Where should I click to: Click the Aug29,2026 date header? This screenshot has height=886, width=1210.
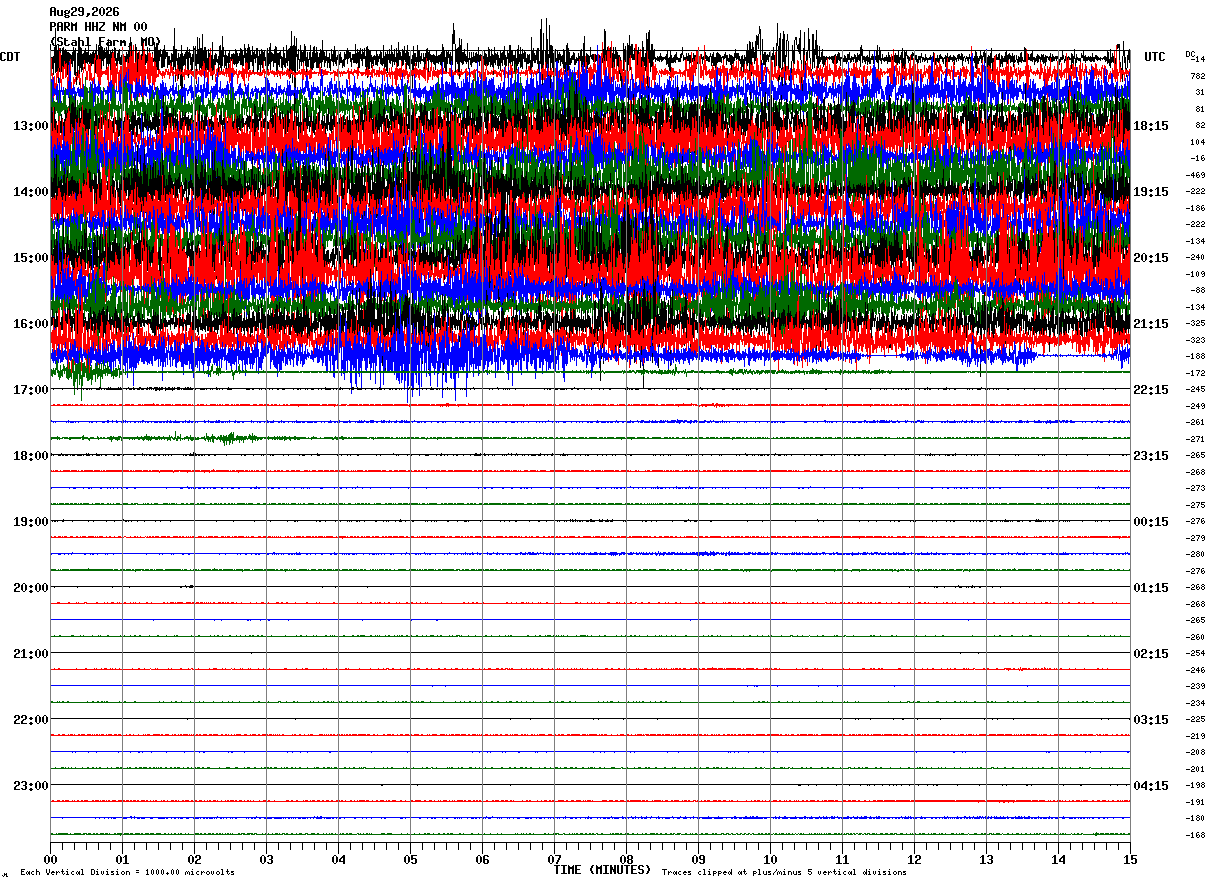click(84, 12)
